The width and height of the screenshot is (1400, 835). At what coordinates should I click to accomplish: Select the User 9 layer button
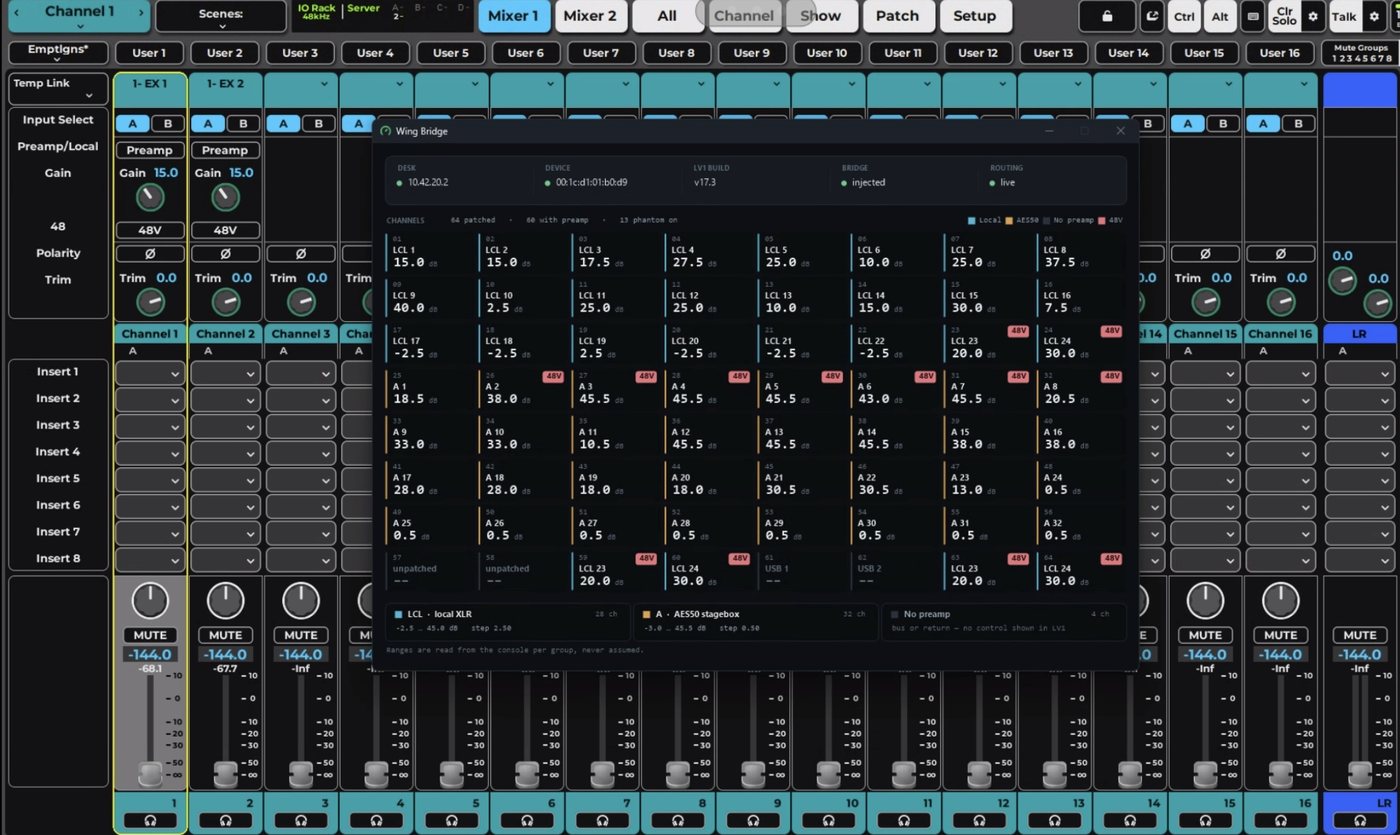(752, 53)
